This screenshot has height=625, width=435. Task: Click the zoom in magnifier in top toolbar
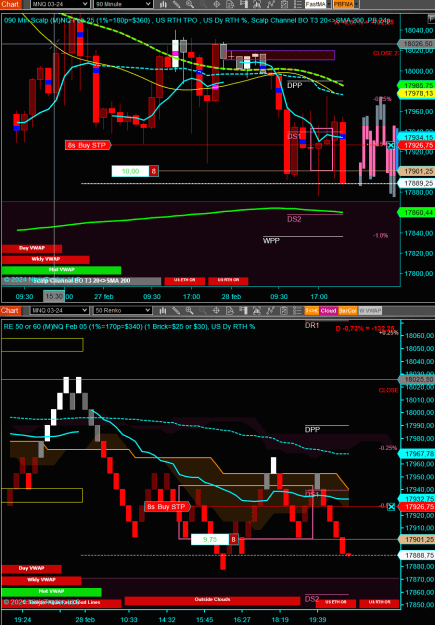[x=190, y=4]
